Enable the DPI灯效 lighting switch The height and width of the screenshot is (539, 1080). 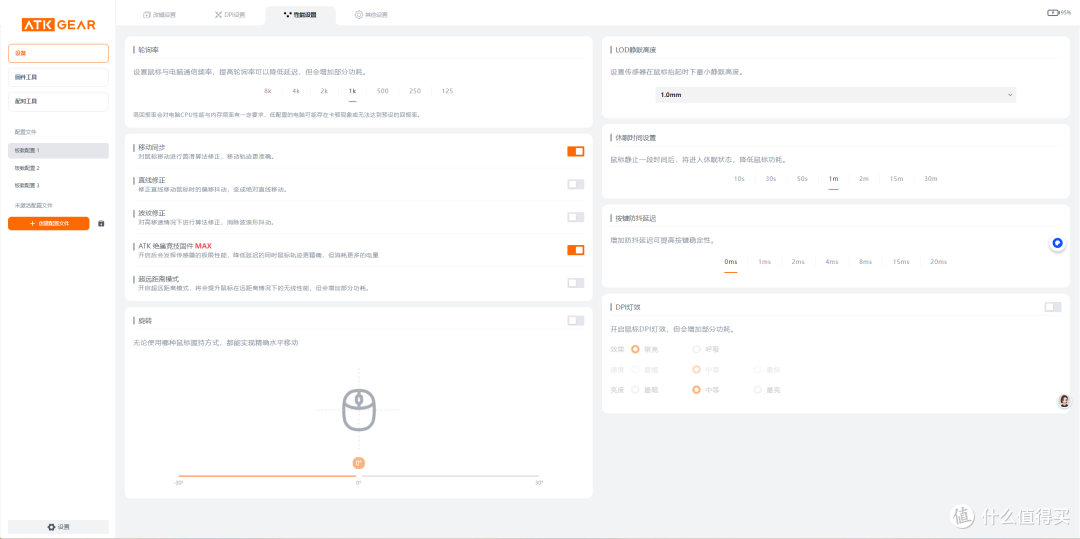click(1052, 307)
